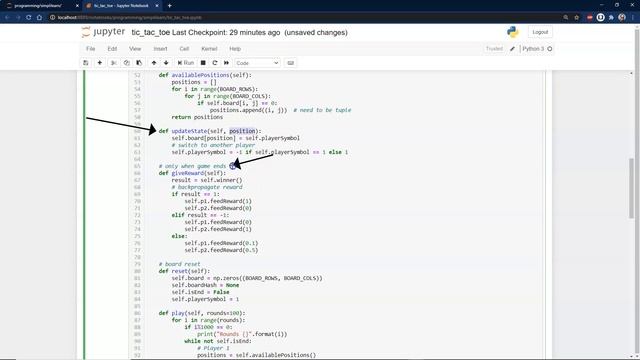The width and height of the screenshot is (640, 360).
Task: Rename the notebook via tic_tac_toe title
Action: (150, 32)
